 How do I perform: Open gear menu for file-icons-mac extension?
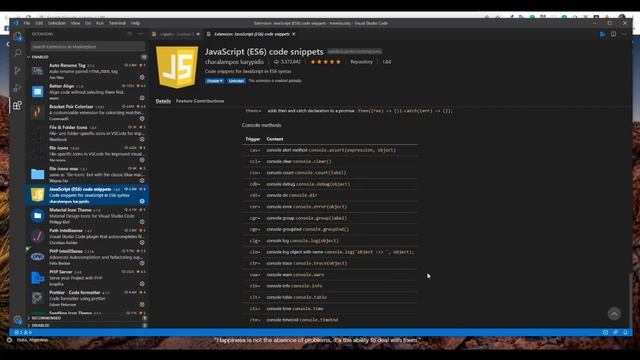point(142,180)
